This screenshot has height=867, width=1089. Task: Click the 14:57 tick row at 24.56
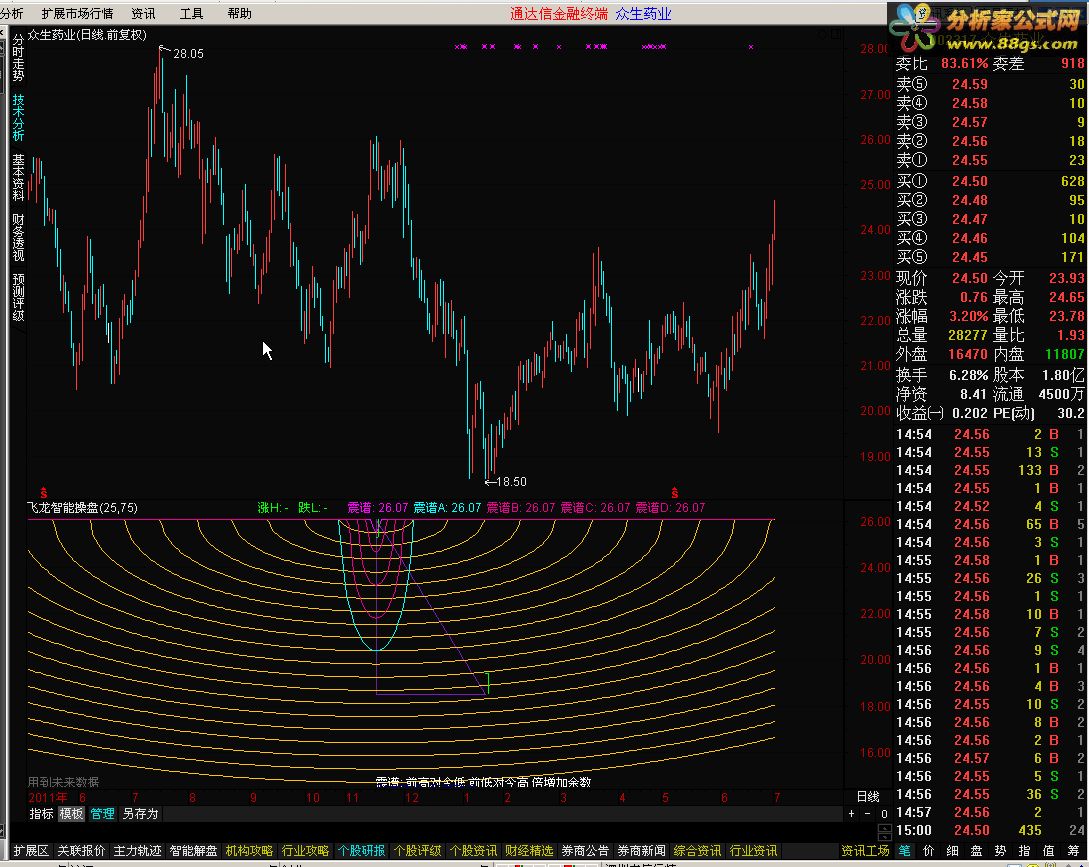(990, 812)
